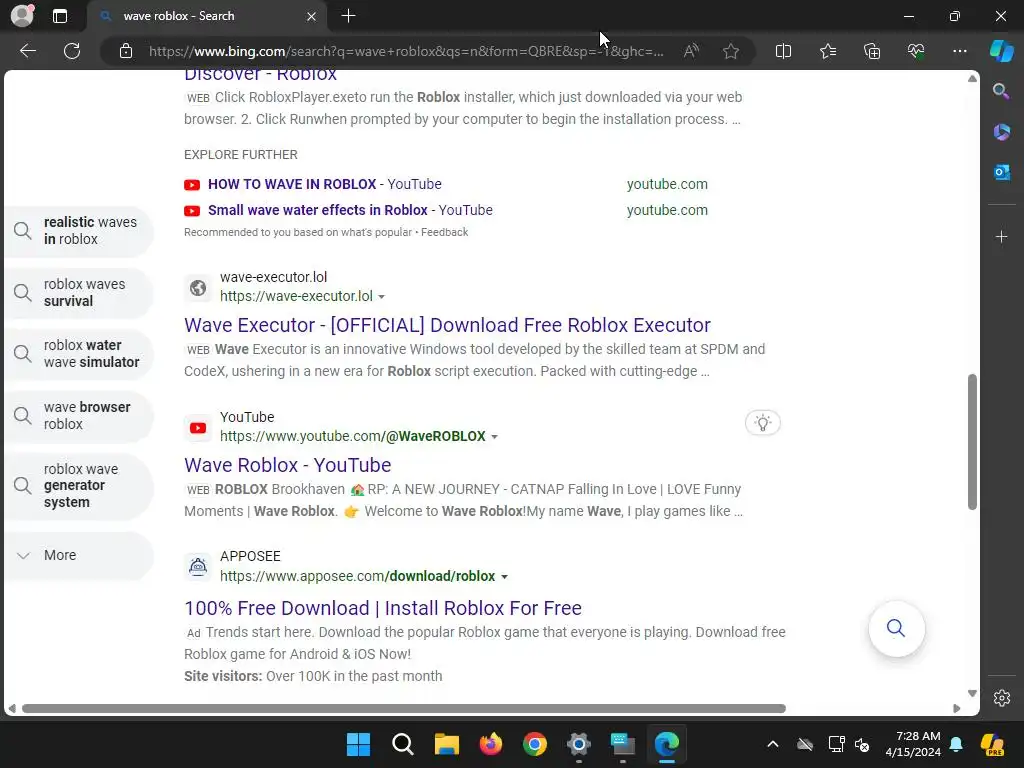Open Browser essentials heart icon
Image resolution: width=1024 pixels, height=768 pixels.
pos(916,51)
